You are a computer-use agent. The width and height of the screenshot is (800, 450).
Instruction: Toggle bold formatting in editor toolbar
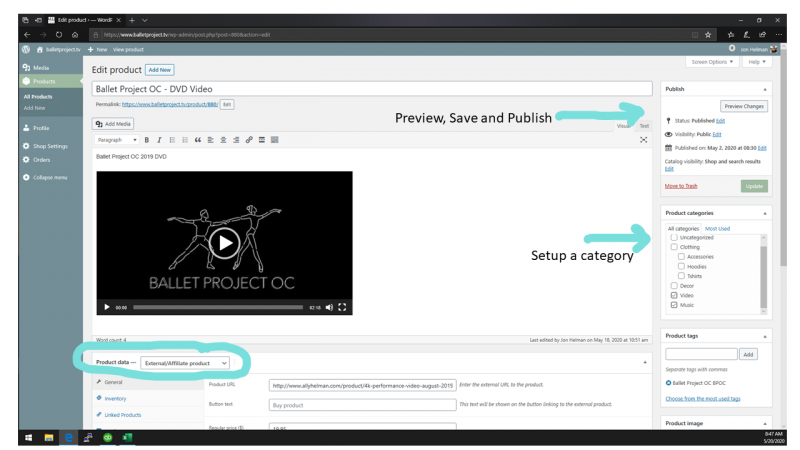tap(146, 140)
